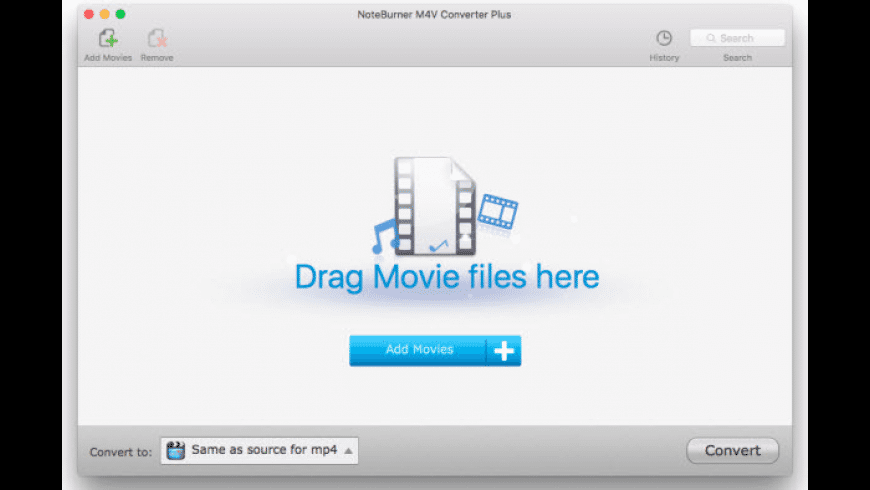This screenshot has width=870, height=490.
Task: Click the Search input field
Action: 737,38
